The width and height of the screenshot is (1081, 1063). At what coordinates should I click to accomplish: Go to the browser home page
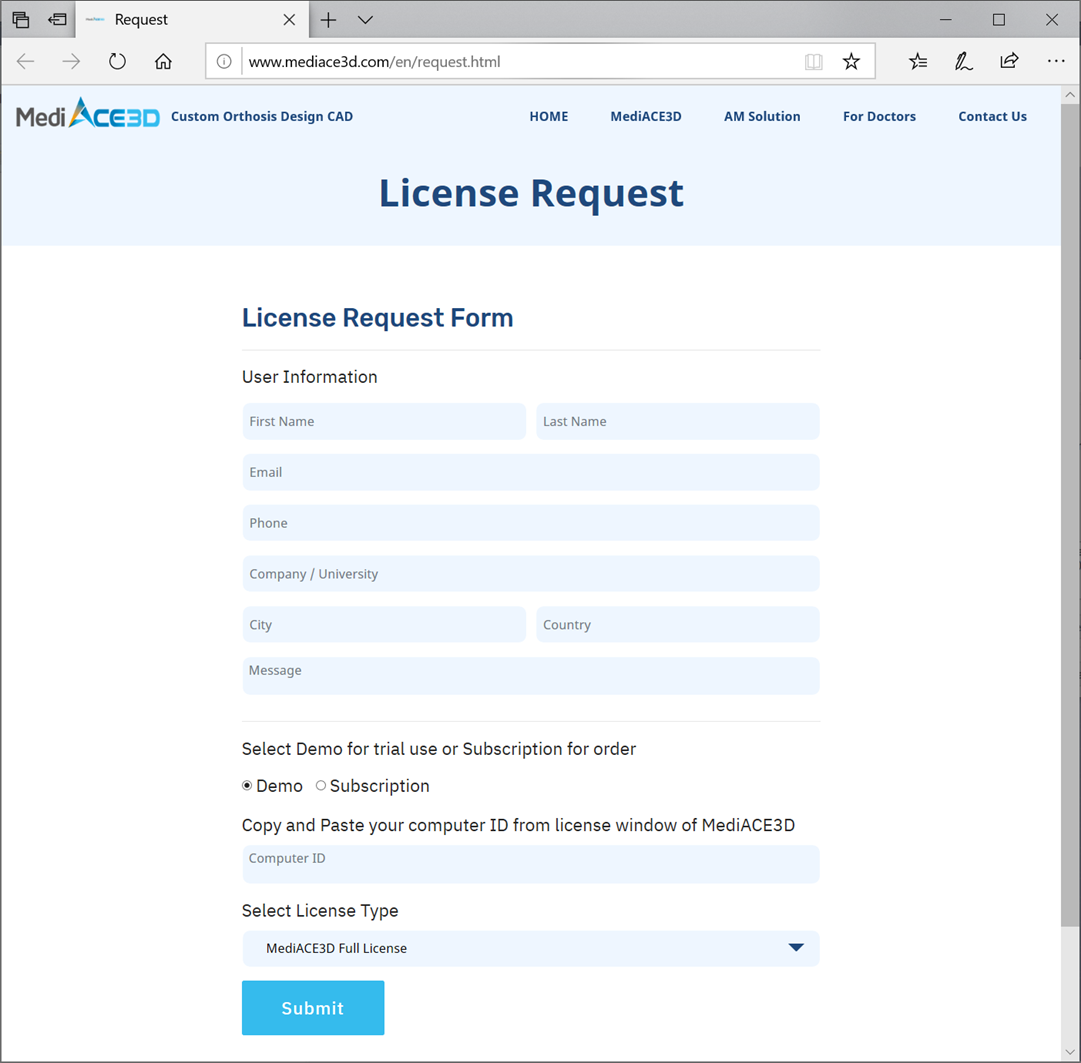coord(163,61)
